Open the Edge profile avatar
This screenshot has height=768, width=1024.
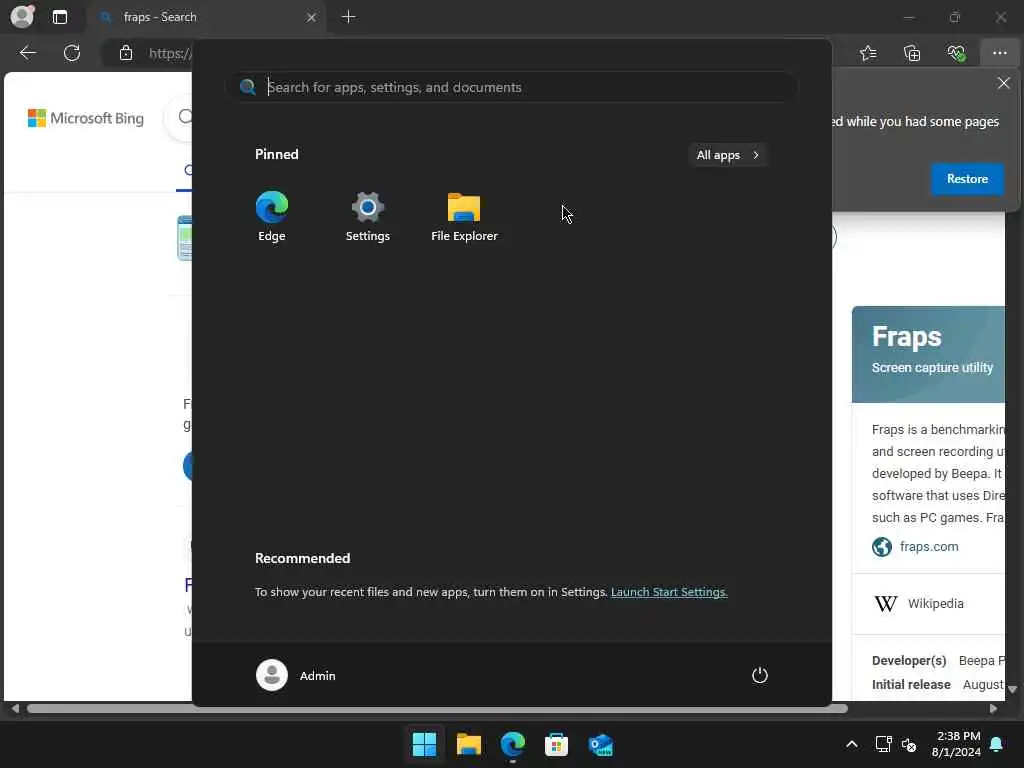(x=22, y=16)
